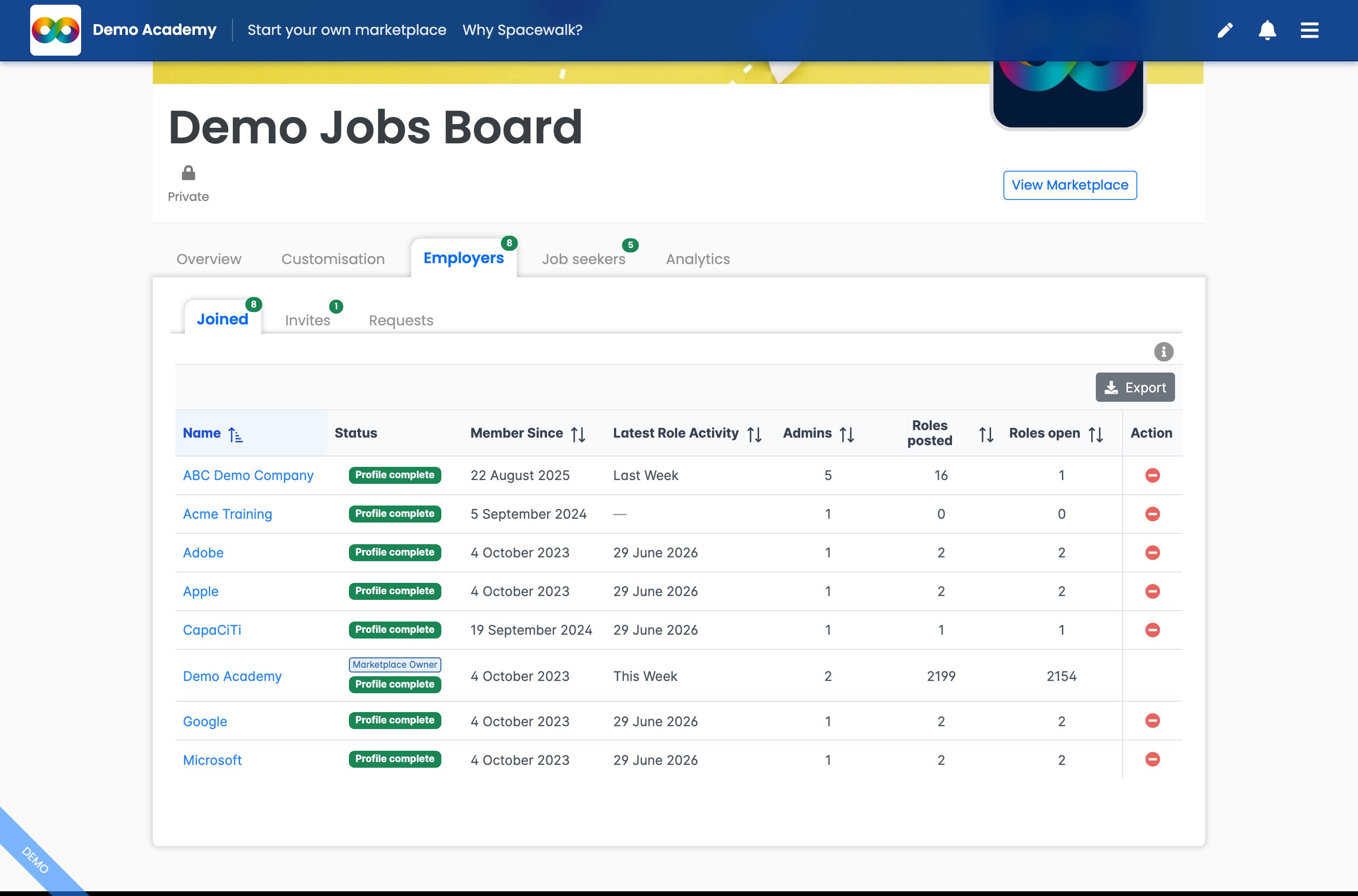Viewport: 1358px width, 896px height.
Task: Click the View Marketplace button
Action: coord(1069,185)
